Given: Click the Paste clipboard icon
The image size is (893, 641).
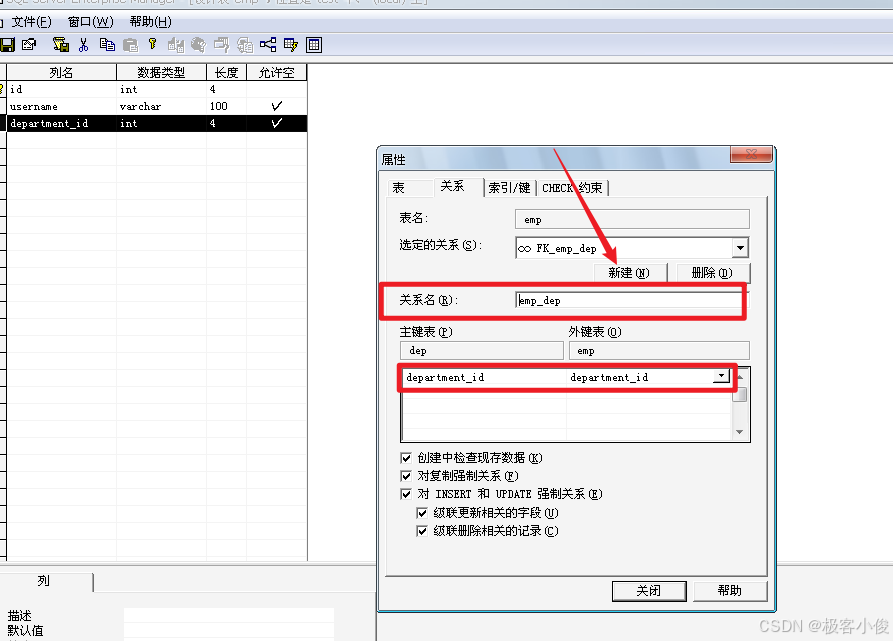Looking at the screenshot, I should [130, 45].
